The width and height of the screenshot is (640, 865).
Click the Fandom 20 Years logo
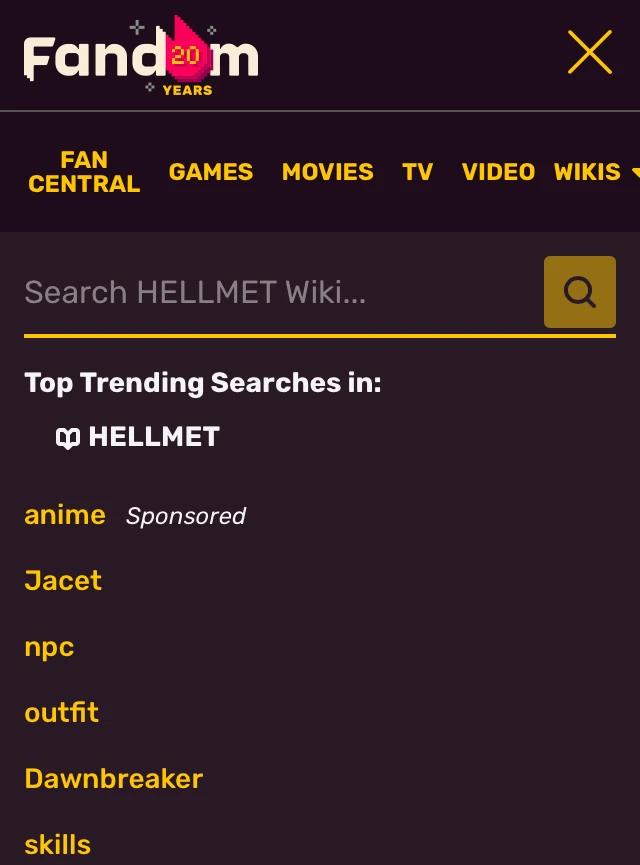(141, 56)
